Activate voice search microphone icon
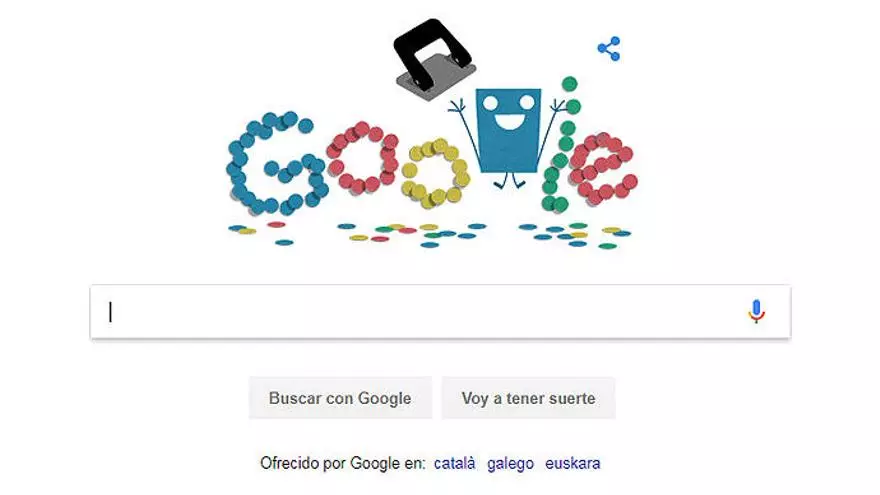The height and width of the screenshot is (495, 880). [756, 311]
